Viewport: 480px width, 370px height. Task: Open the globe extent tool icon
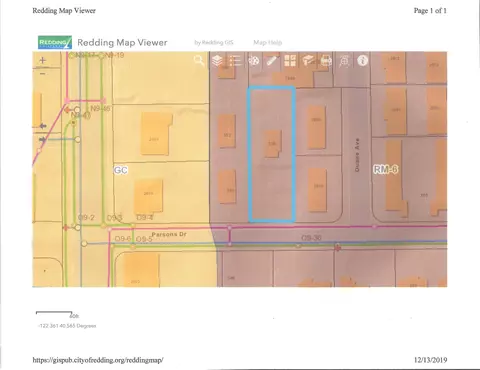(344, 61)
